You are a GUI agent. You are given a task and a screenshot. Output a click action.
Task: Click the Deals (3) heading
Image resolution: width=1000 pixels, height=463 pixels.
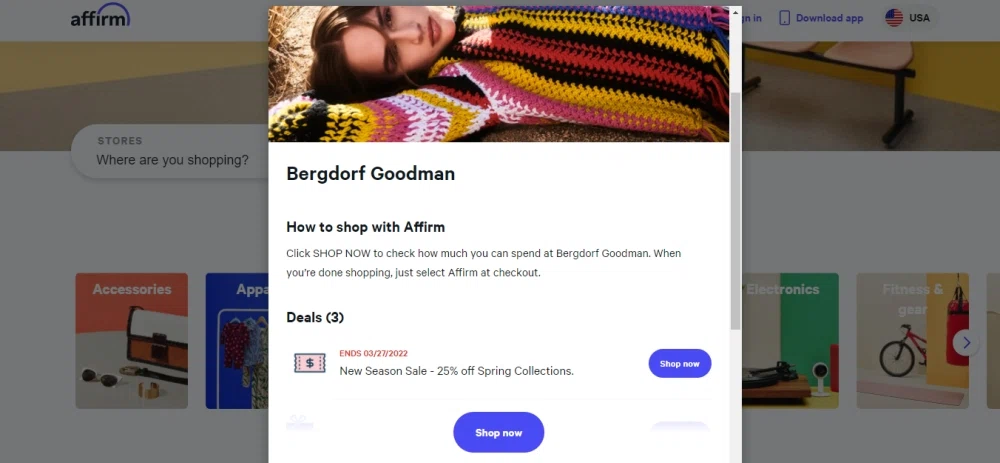[x=315, y=317]
